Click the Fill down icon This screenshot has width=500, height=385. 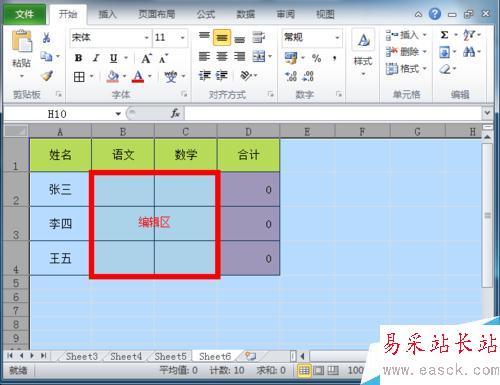pyautogui.click(x=444, y=52)
